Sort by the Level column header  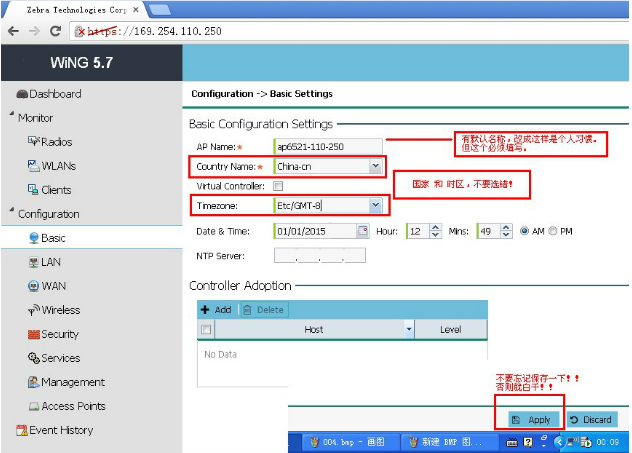[451, 329]
